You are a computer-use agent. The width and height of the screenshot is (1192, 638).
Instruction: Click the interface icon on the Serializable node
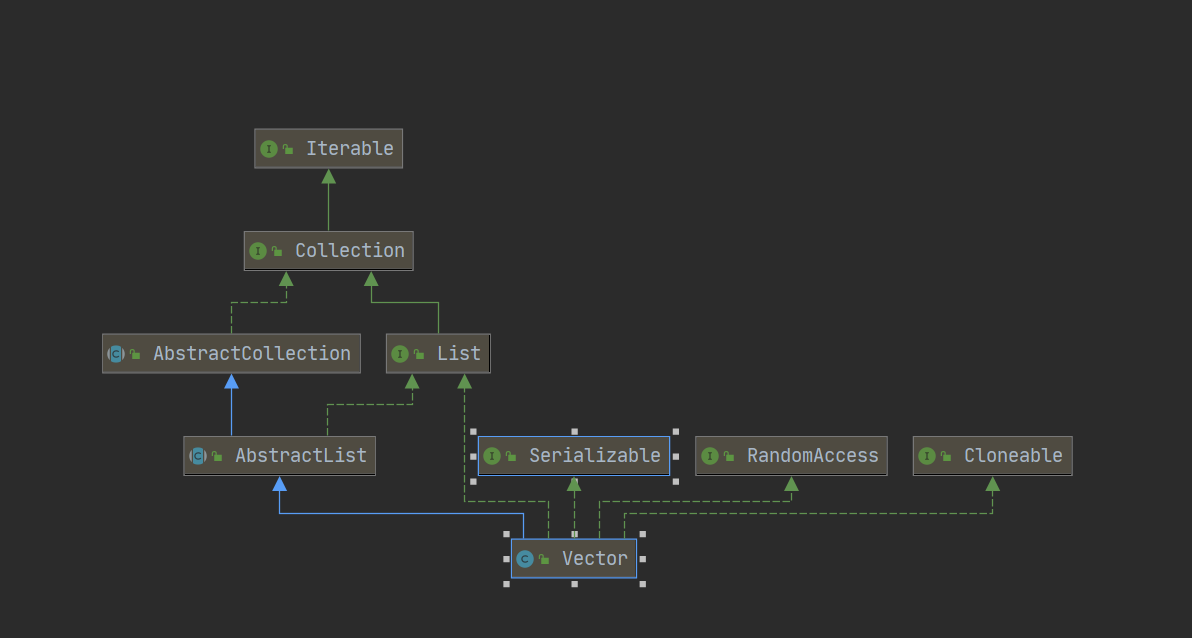[491, 456]
